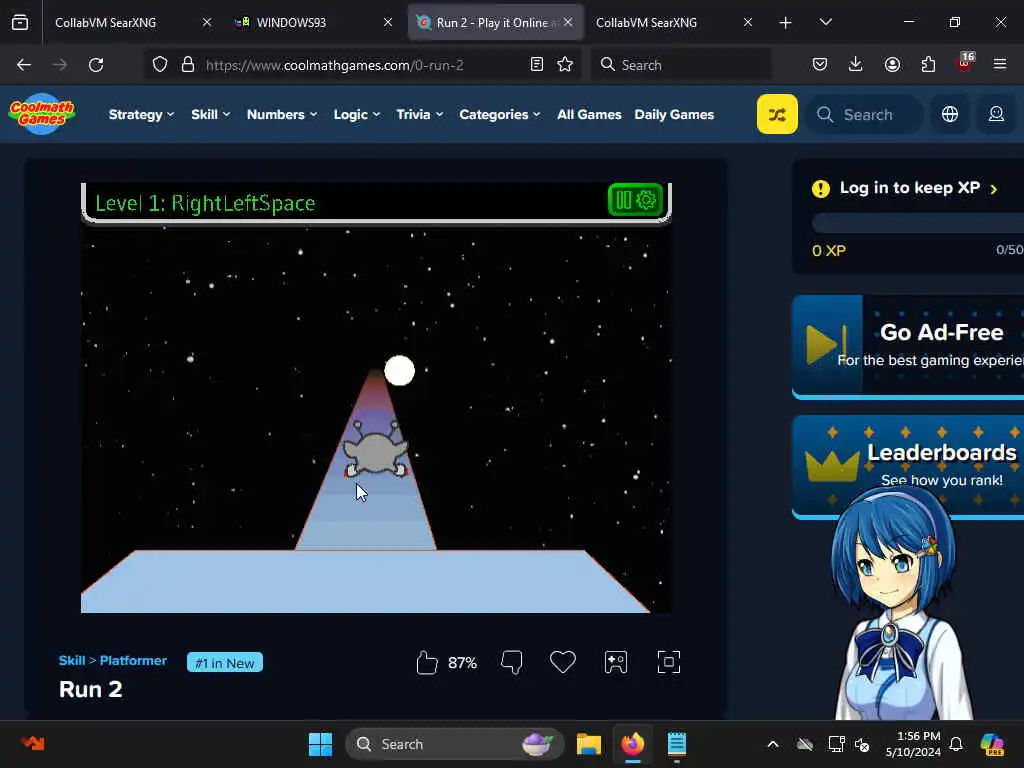Save page to Pocket
Image resolution: width=1024 pixels, height=768 pixels.
820,65
